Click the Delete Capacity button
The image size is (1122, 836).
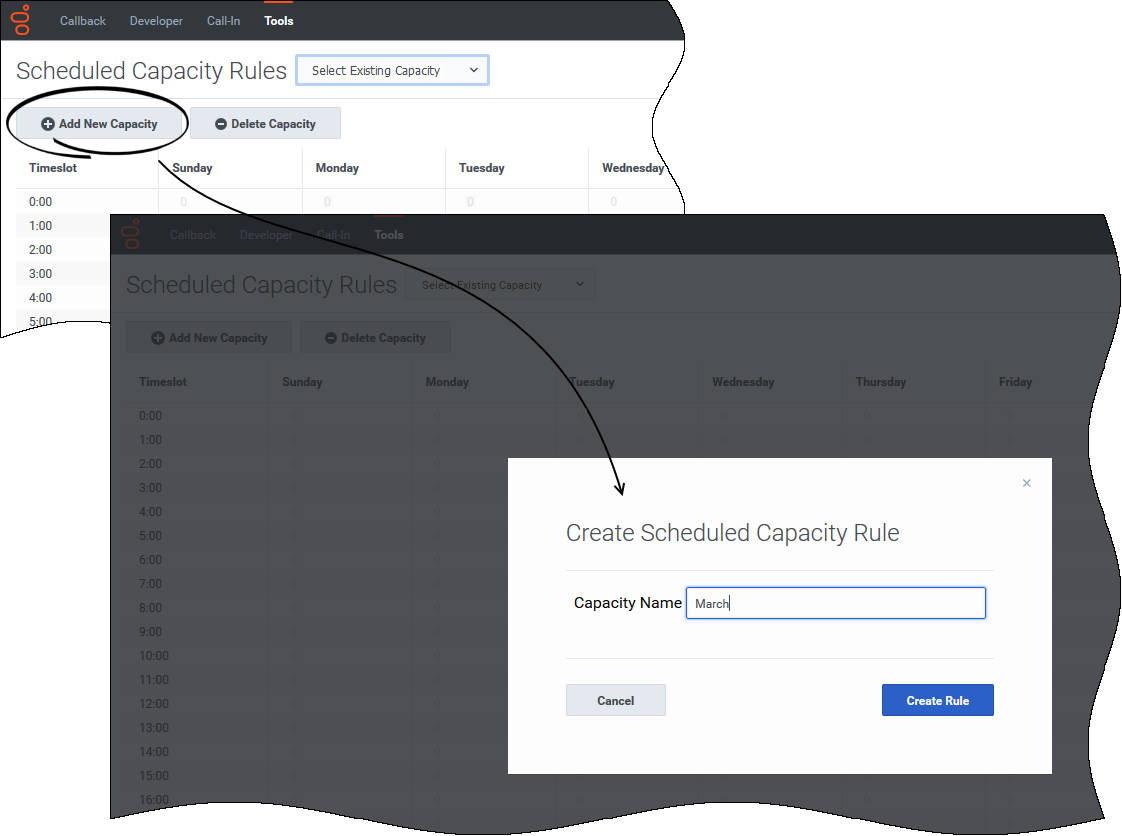coord(265,124)
